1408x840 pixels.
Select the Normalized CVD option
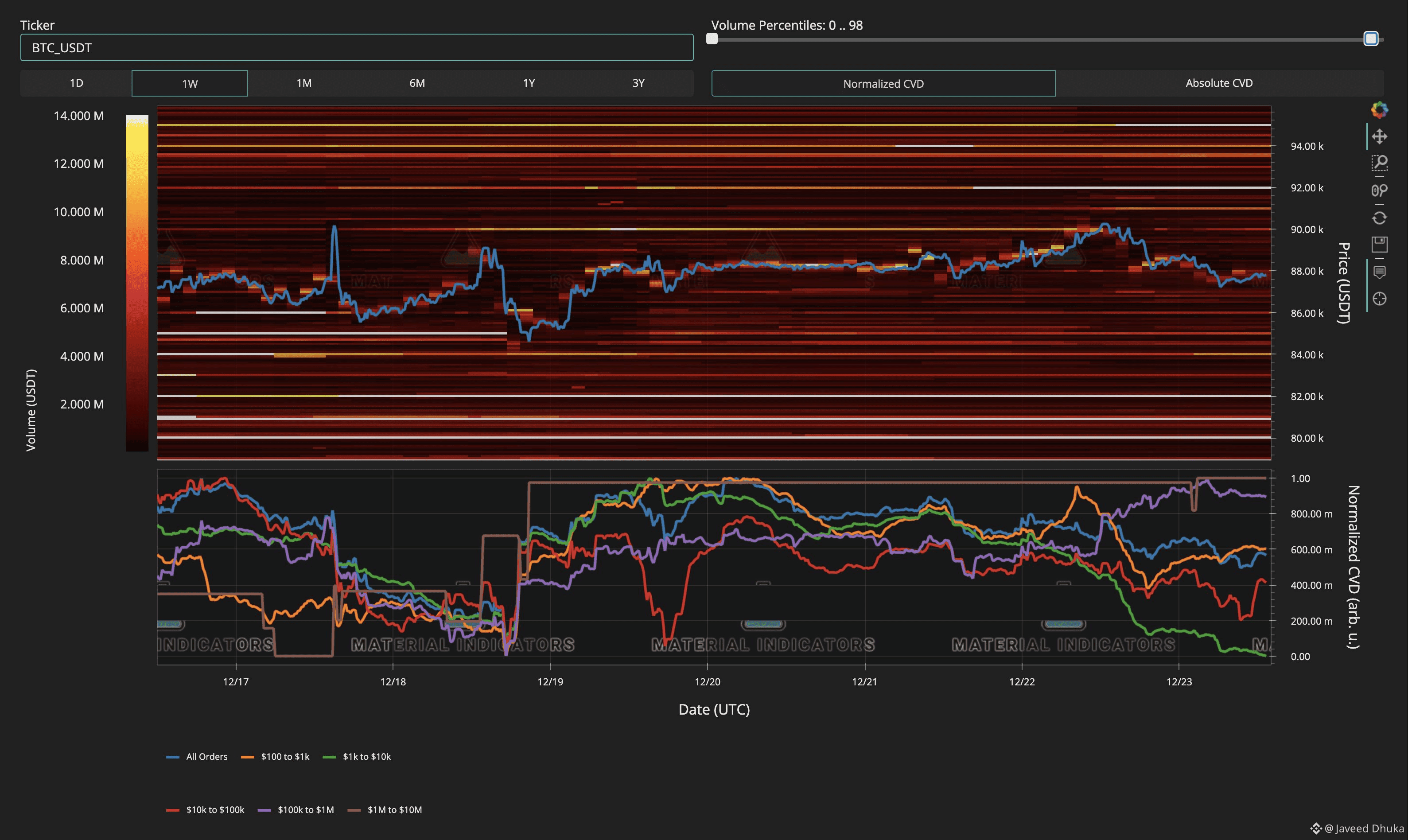pos(883,84)
